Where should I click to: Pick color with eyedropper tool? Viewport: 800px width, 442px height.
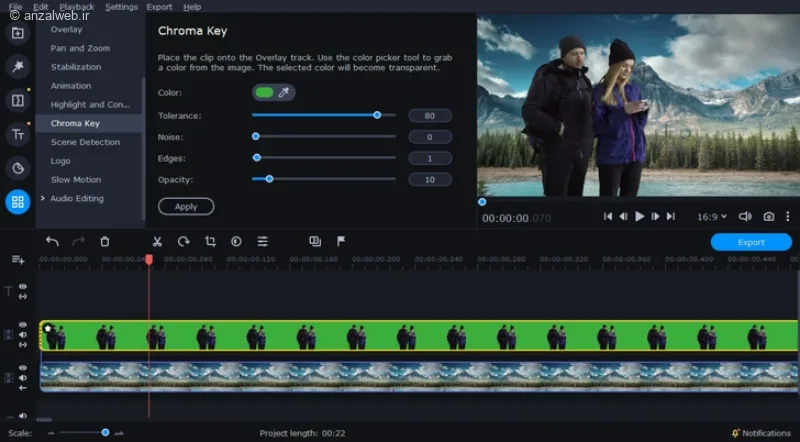284,92
